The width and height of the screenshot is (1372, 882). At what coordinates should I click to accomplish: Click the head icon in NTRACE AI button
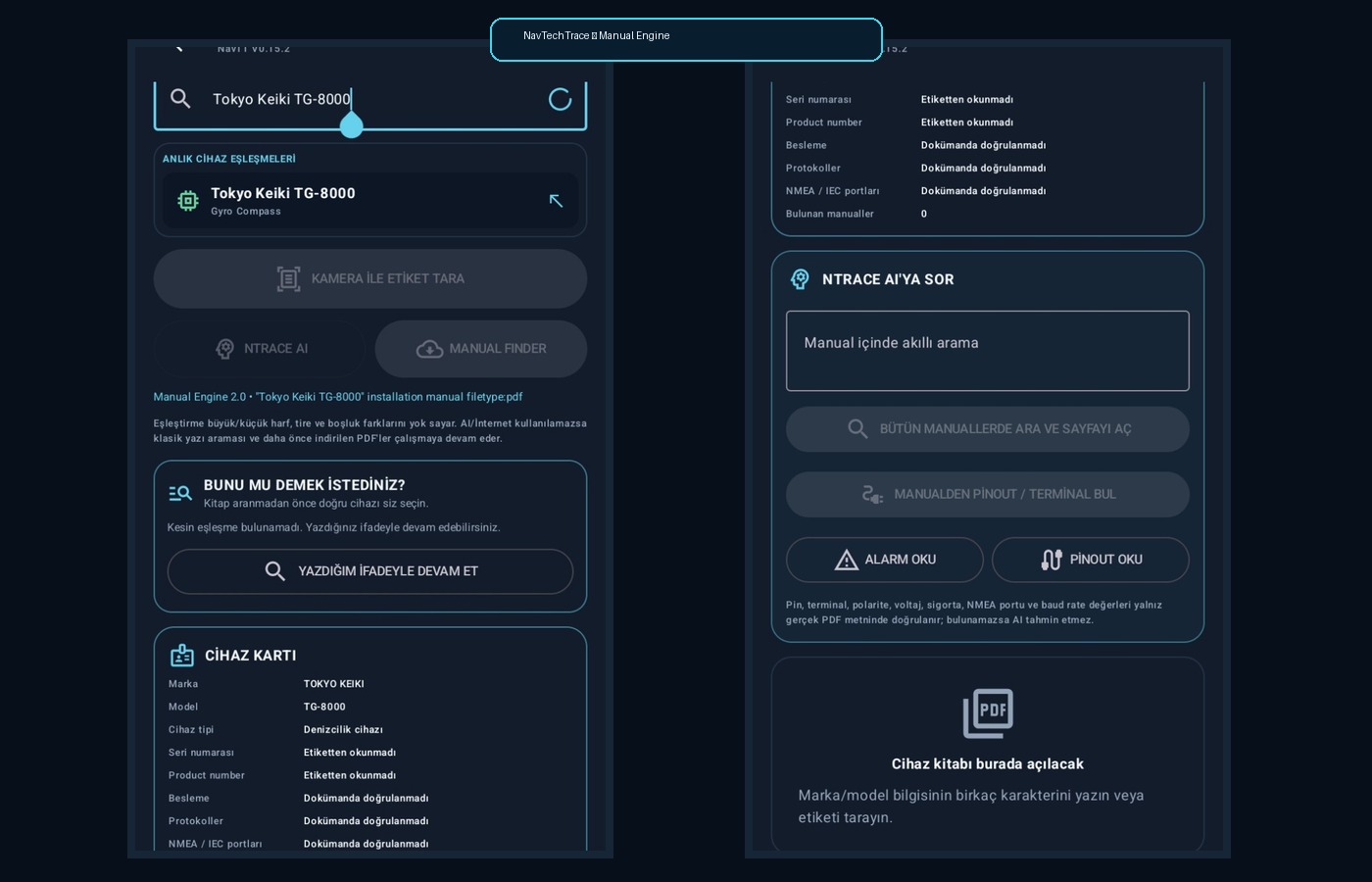224,348
